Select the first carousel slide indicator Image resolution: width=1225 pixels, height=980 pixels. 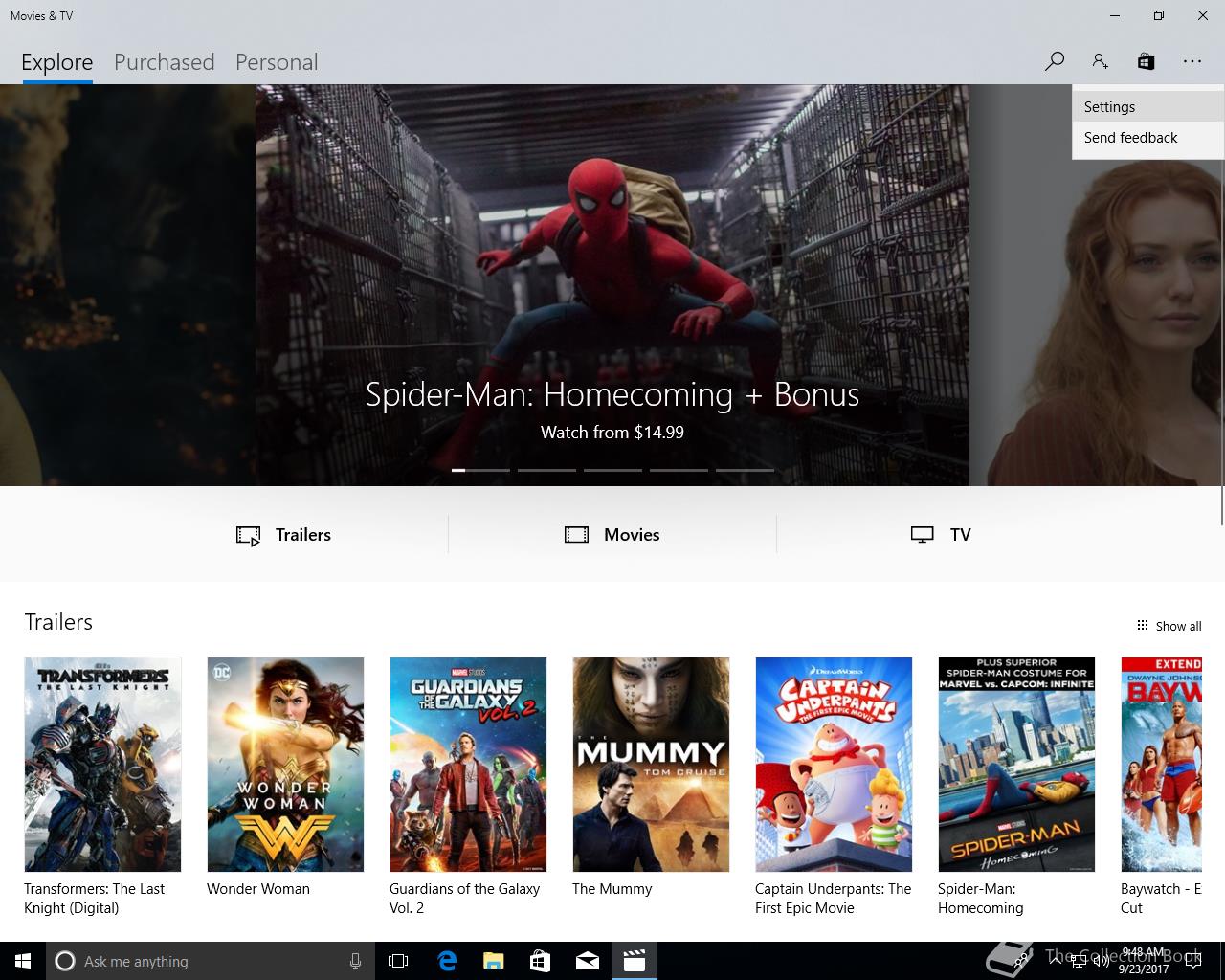coord(480,470)
